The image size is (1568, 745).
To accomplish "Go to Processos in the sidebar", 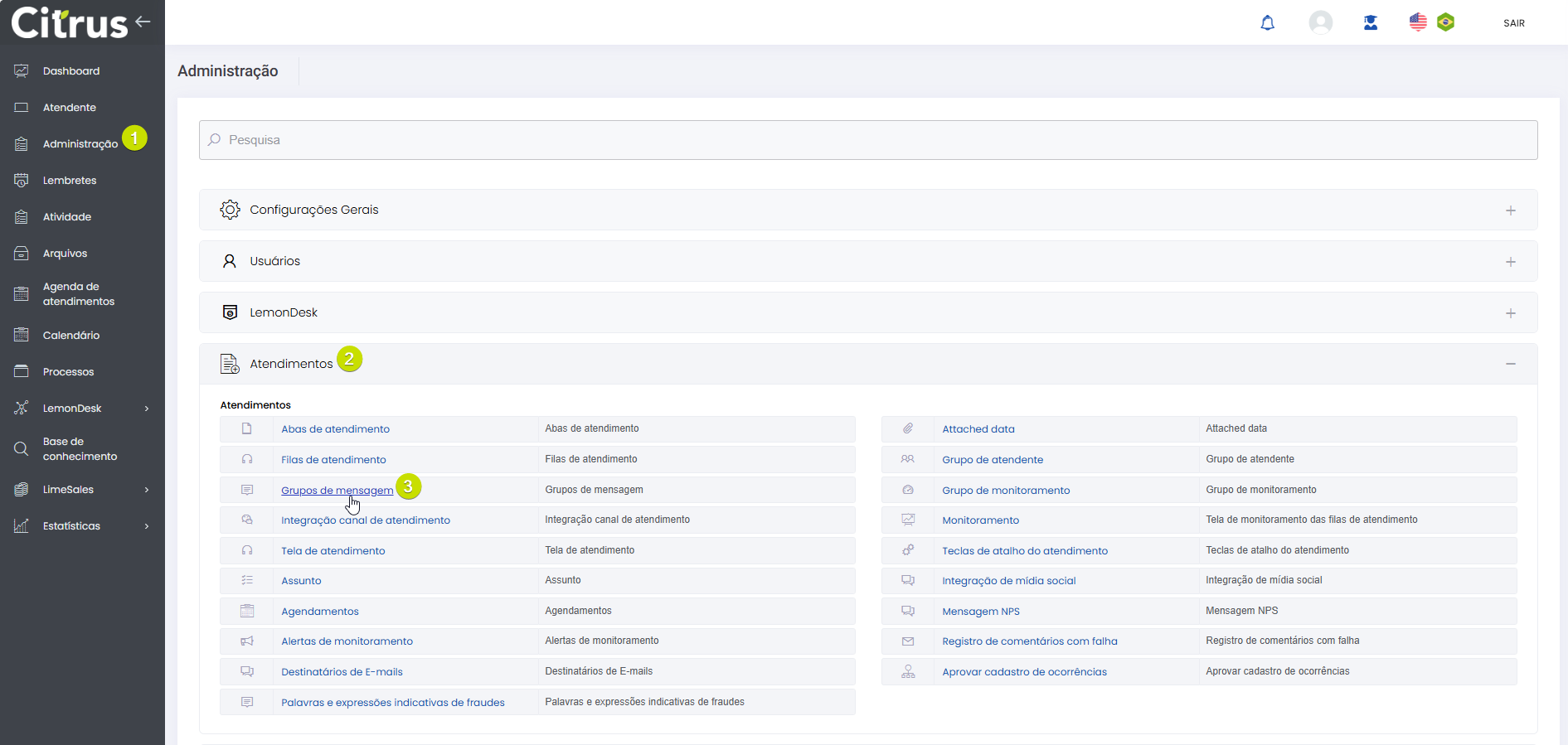I will [x=68, y=372].
